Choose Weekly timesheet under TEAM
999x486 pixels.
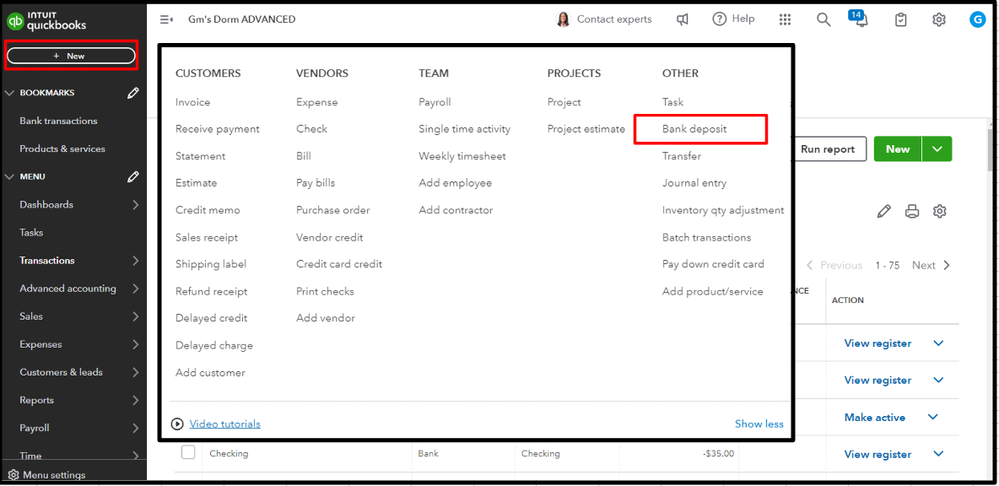(x=462, y=156)
